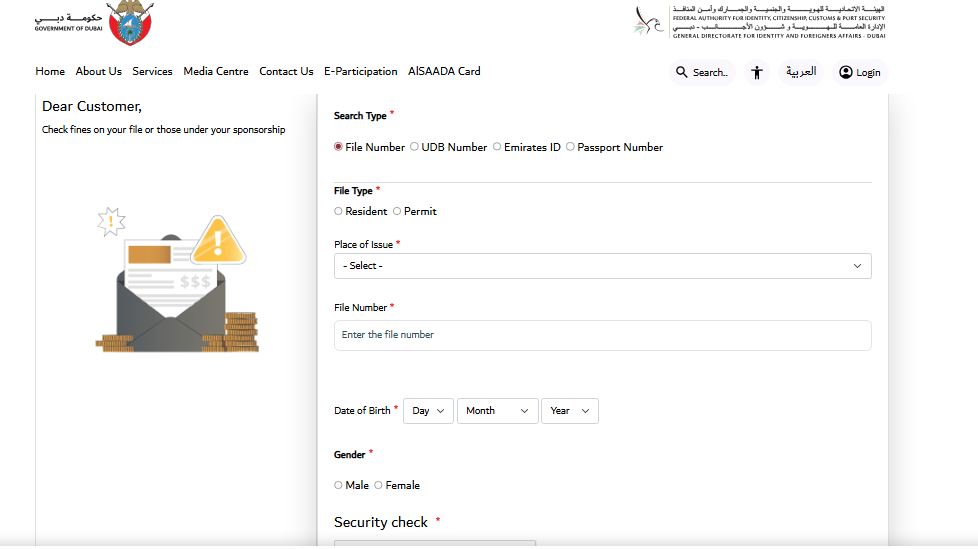Select UDB Number search type
The height and width of the screenshot is (549, 978).
[414, 147]
